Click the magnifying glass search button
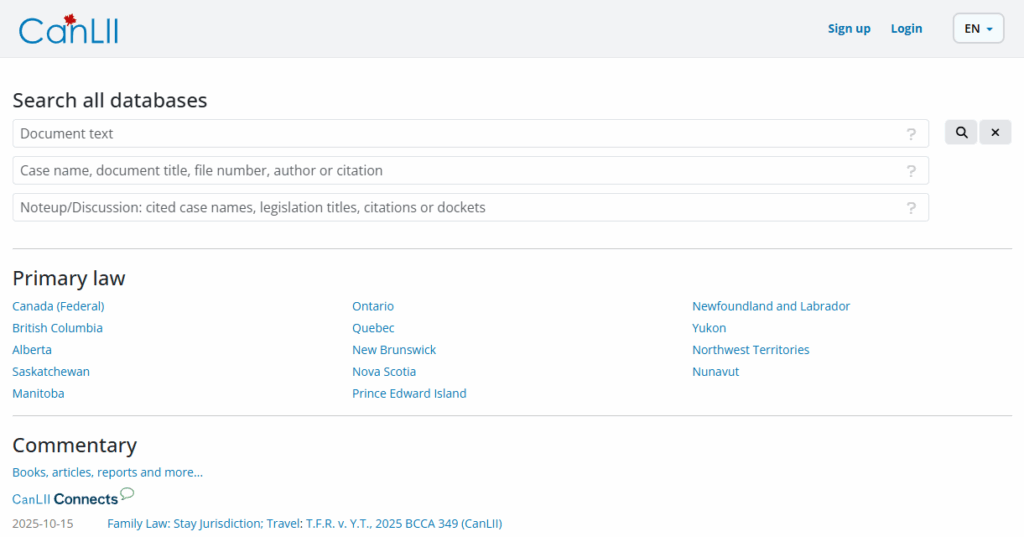The width and height of the screenshot is (1024, 537). pyautogui.click(x=960, y=132)
